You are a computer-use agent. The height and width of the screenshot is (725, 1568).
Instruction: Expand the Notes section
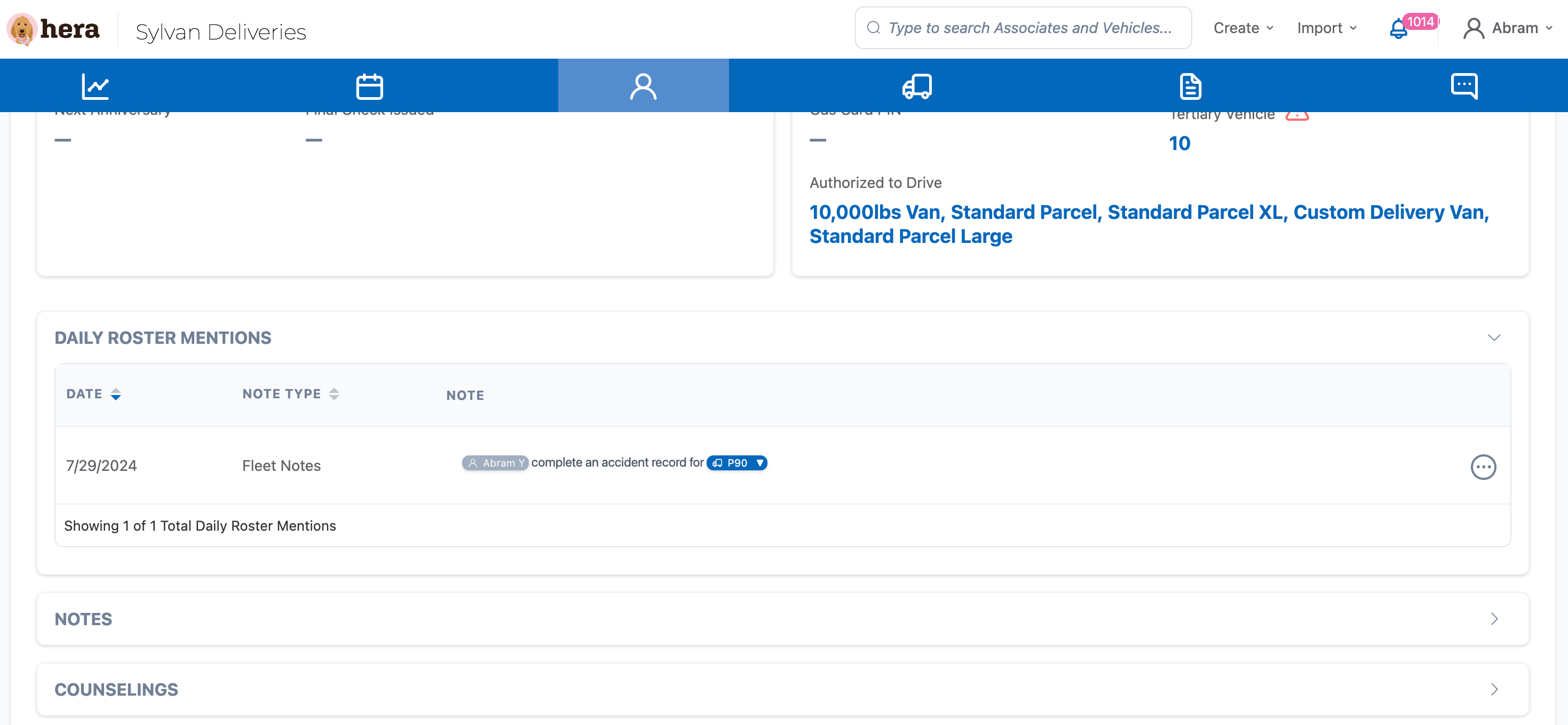(1494, 619)
